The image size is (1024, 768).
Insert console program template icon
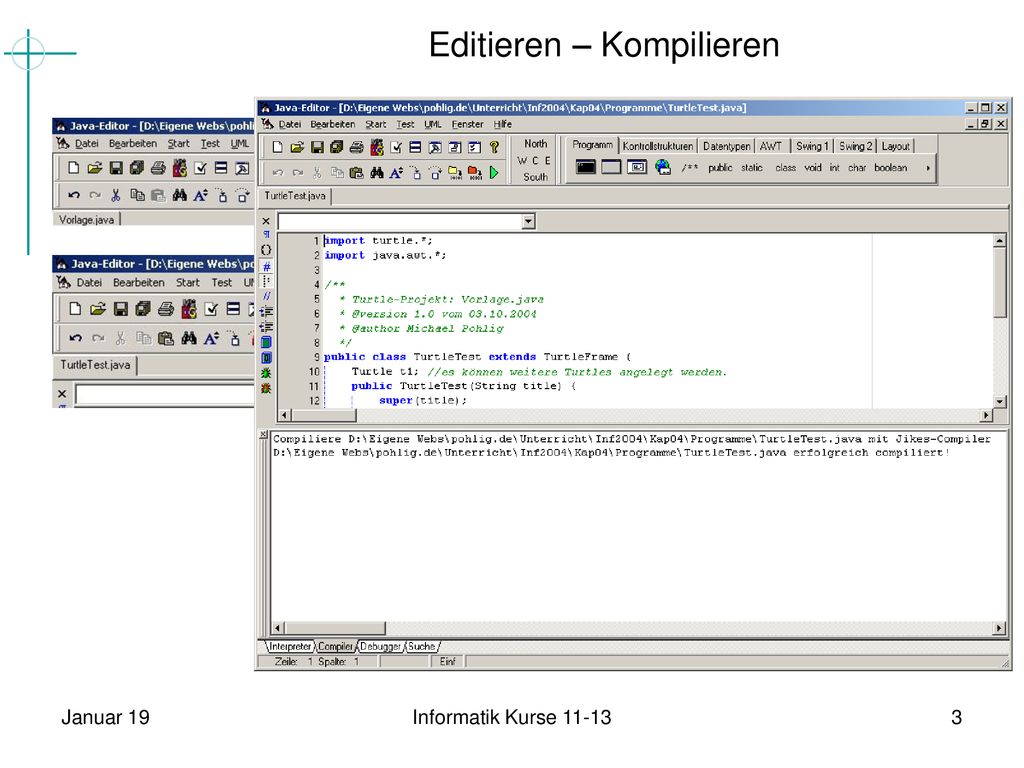point(586,167)
